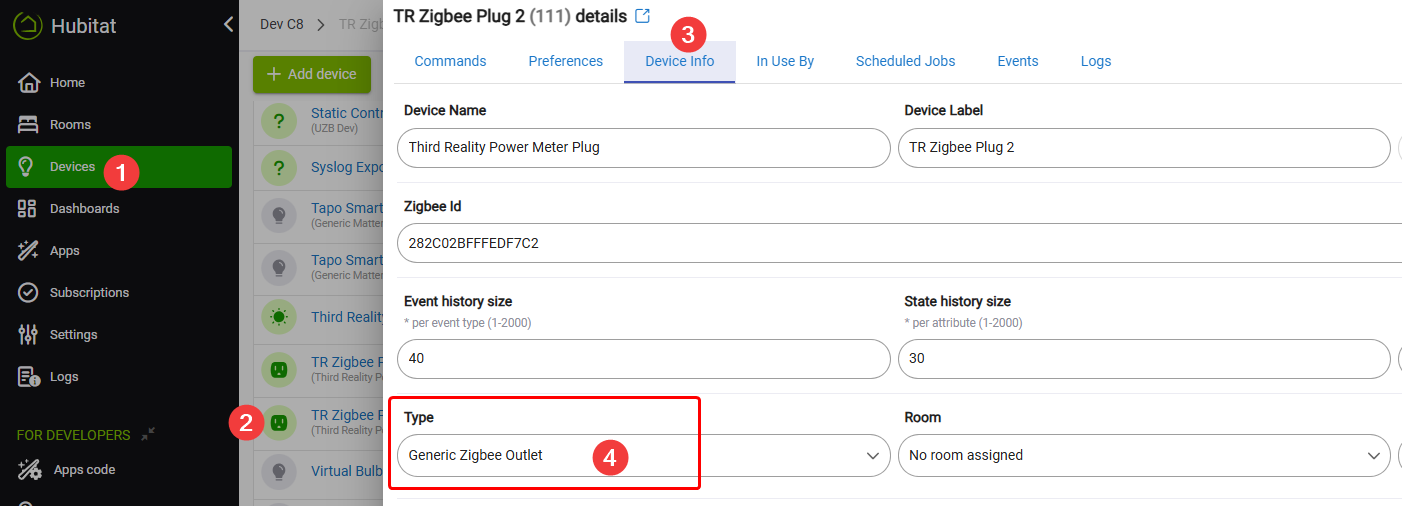This screenshot has height=506, width=1402.
Task: Switch to the Events tab
Action: point(1018,61)
